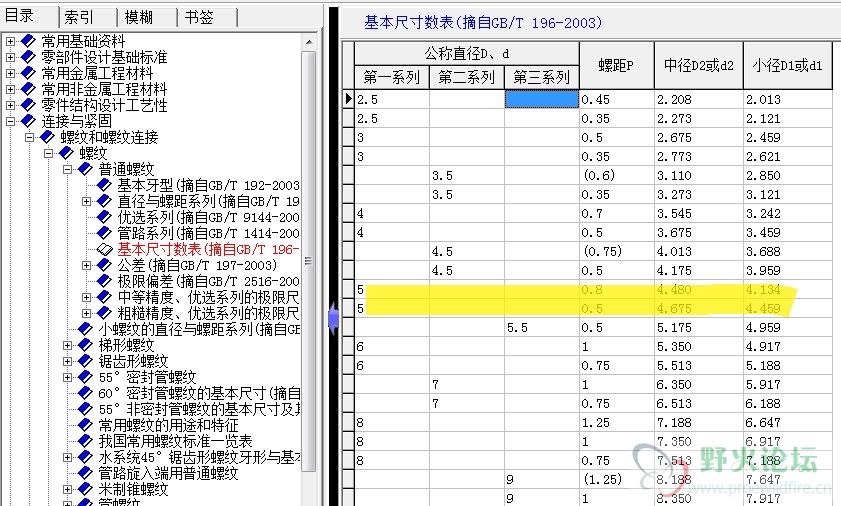Image resolution: width=841 pixels, height=506 pixels.
Task: Expand 零件结构设计工艺性 node
Action: pyautogui.click(x=11, y=105)
